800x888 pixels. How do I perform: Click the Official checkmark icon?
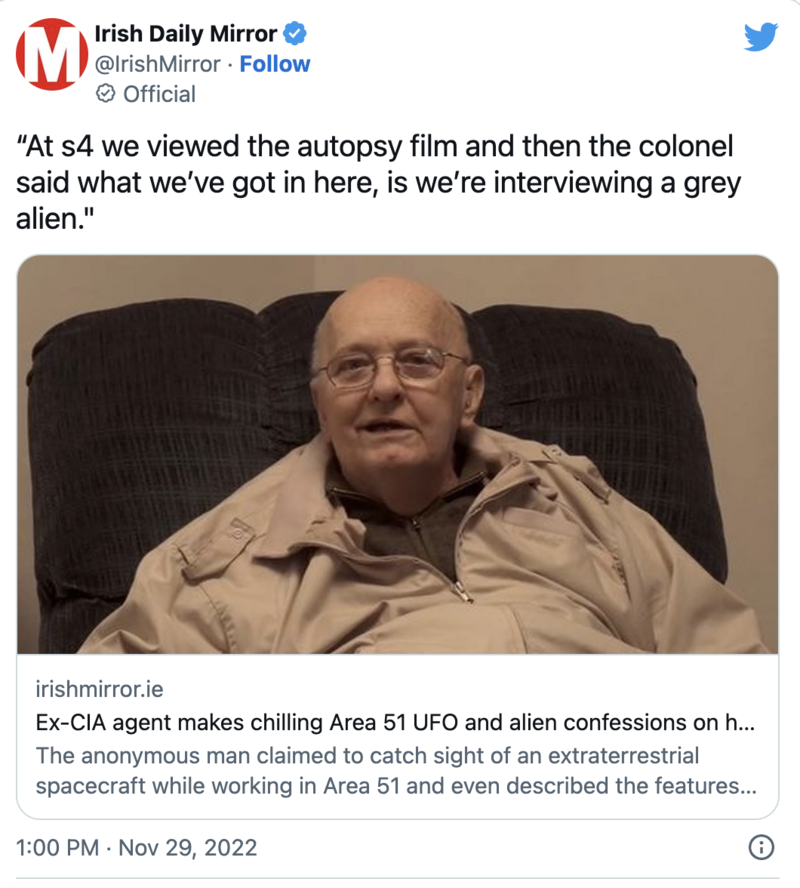[106, 93]
